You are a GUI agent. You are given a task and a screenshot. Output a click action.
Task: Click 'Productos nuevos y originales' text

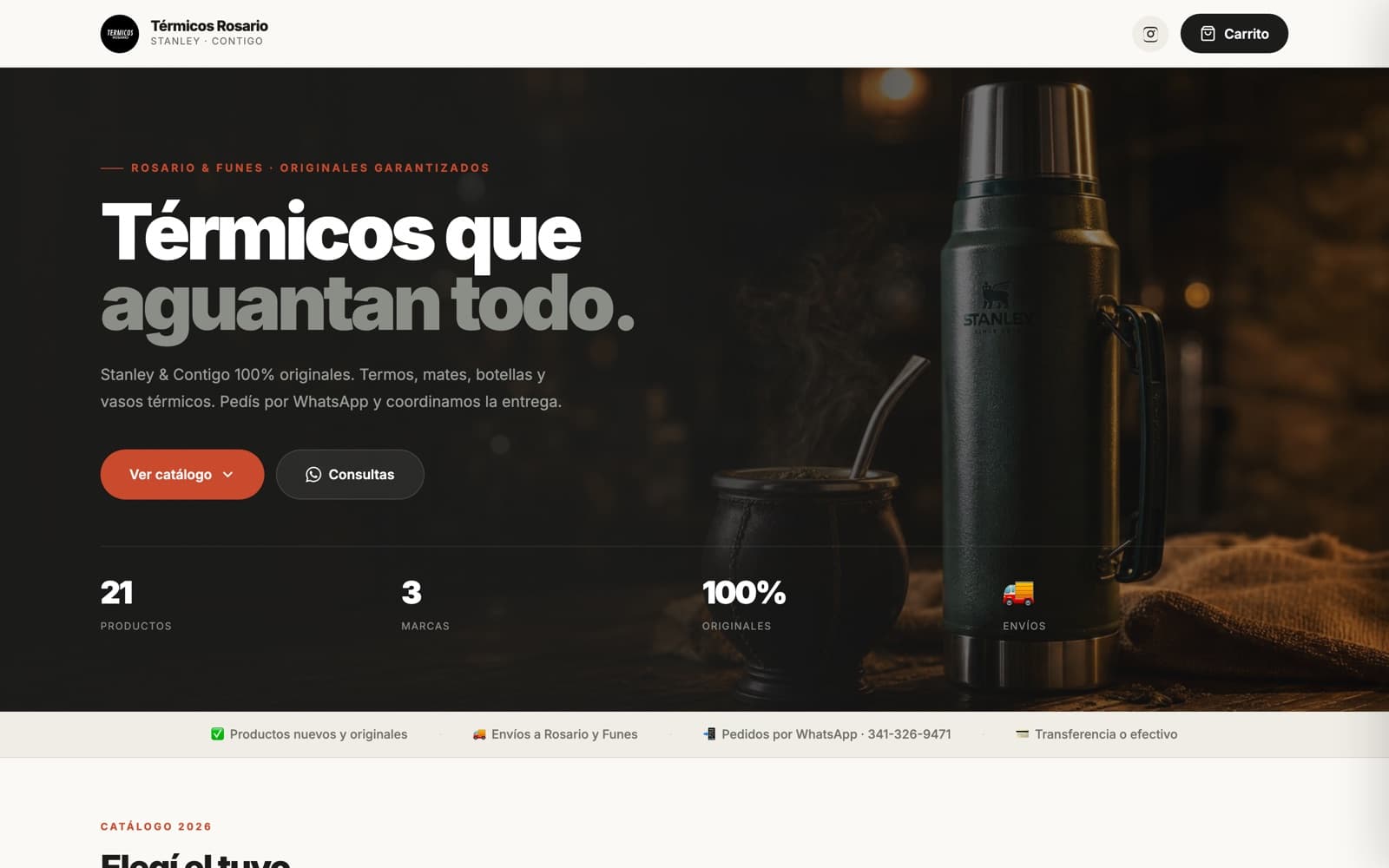(319, 734)
